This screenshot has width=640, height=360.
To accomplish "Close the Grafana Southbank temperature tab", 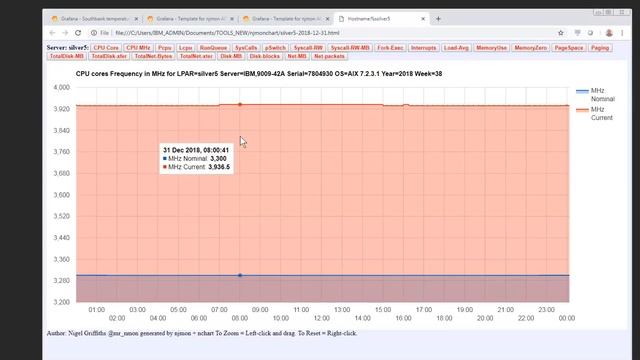I will (136, 19).
